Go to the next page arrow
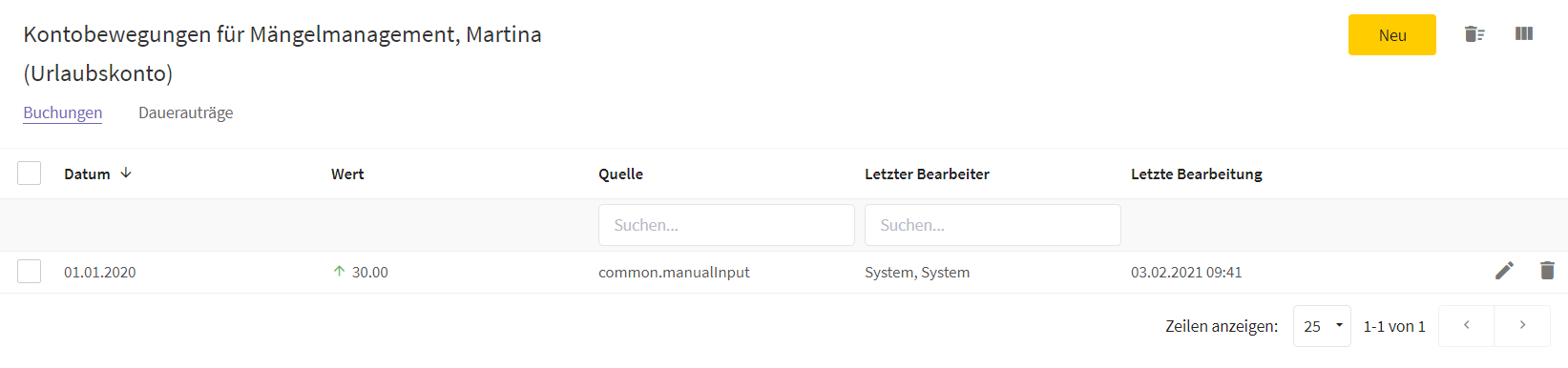1568x368 pixels. coord(1522,325)
